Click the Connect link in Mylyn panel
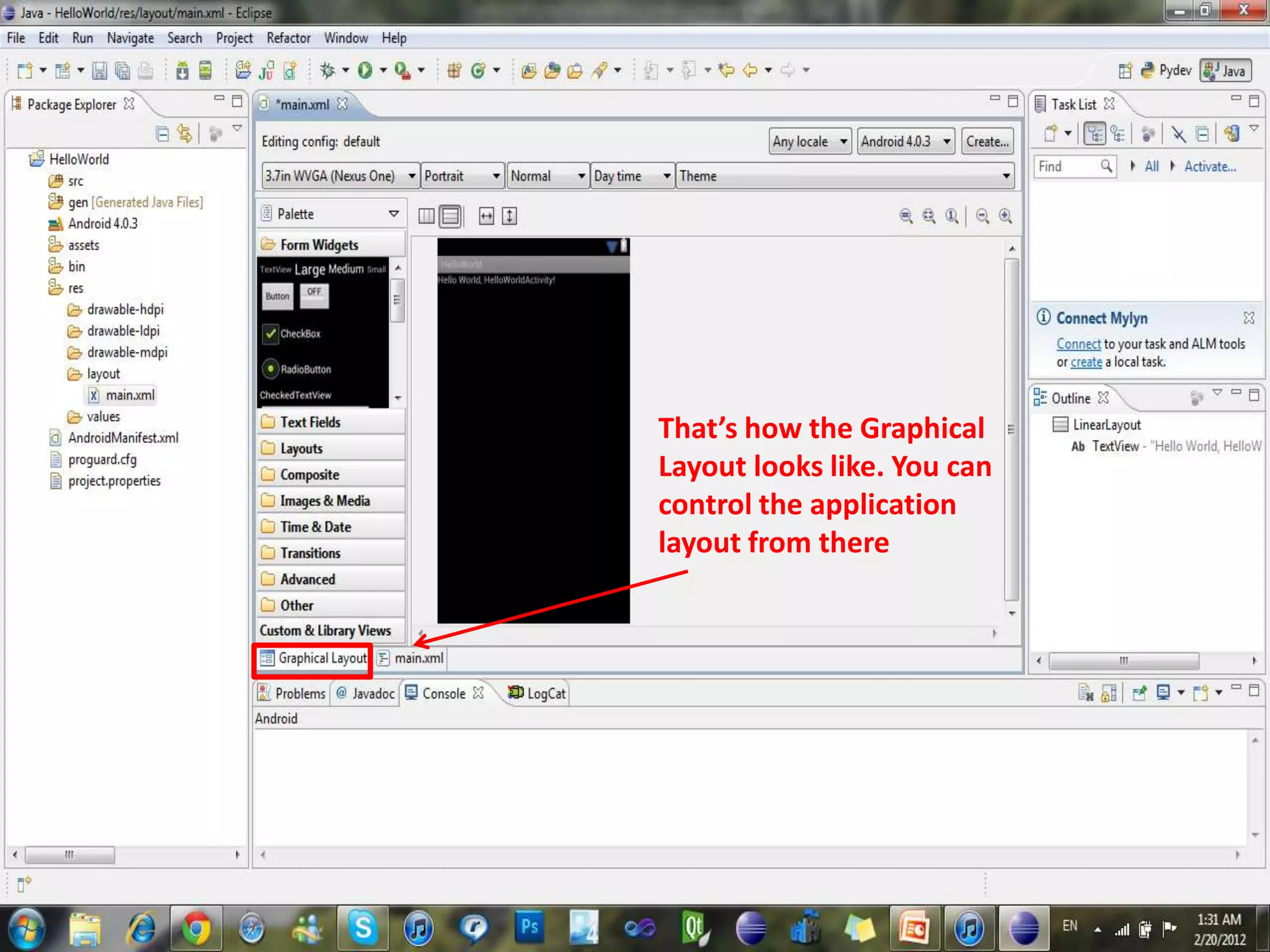Image resolution: width=1270 pixels, height=952 pixels. point(1078,343)
